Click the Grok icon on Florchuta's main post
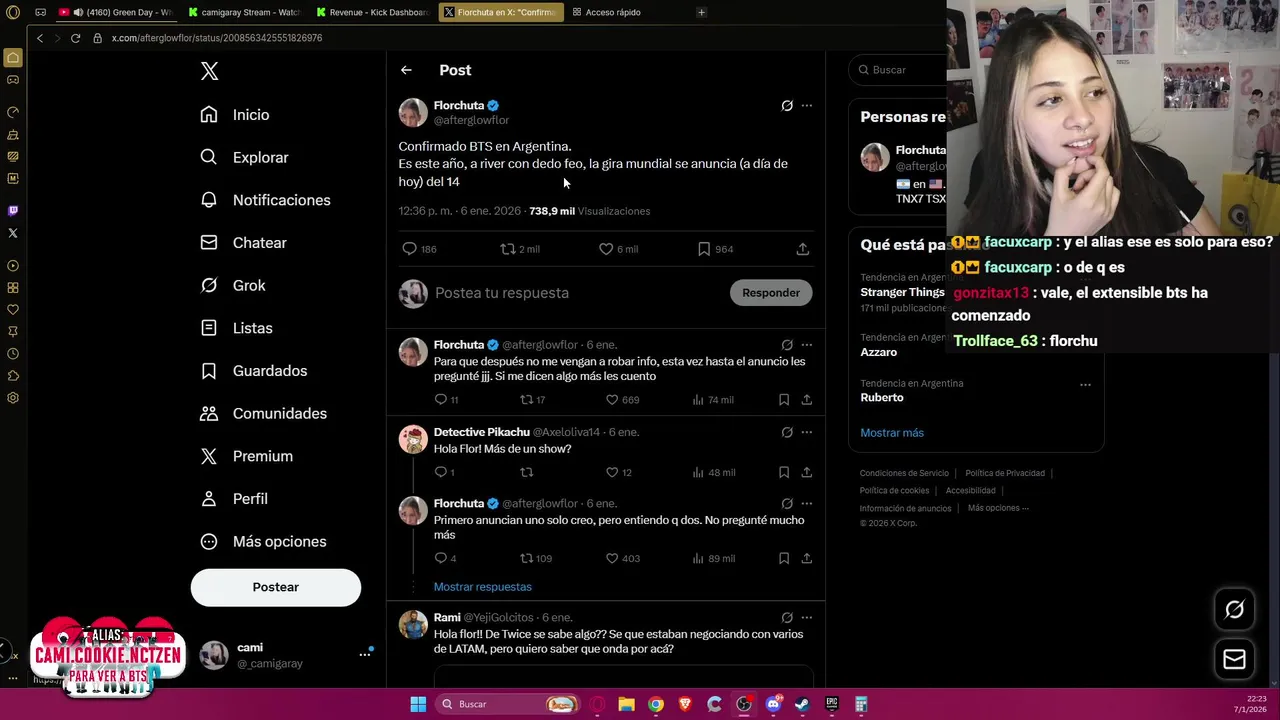 coord(787,105)
